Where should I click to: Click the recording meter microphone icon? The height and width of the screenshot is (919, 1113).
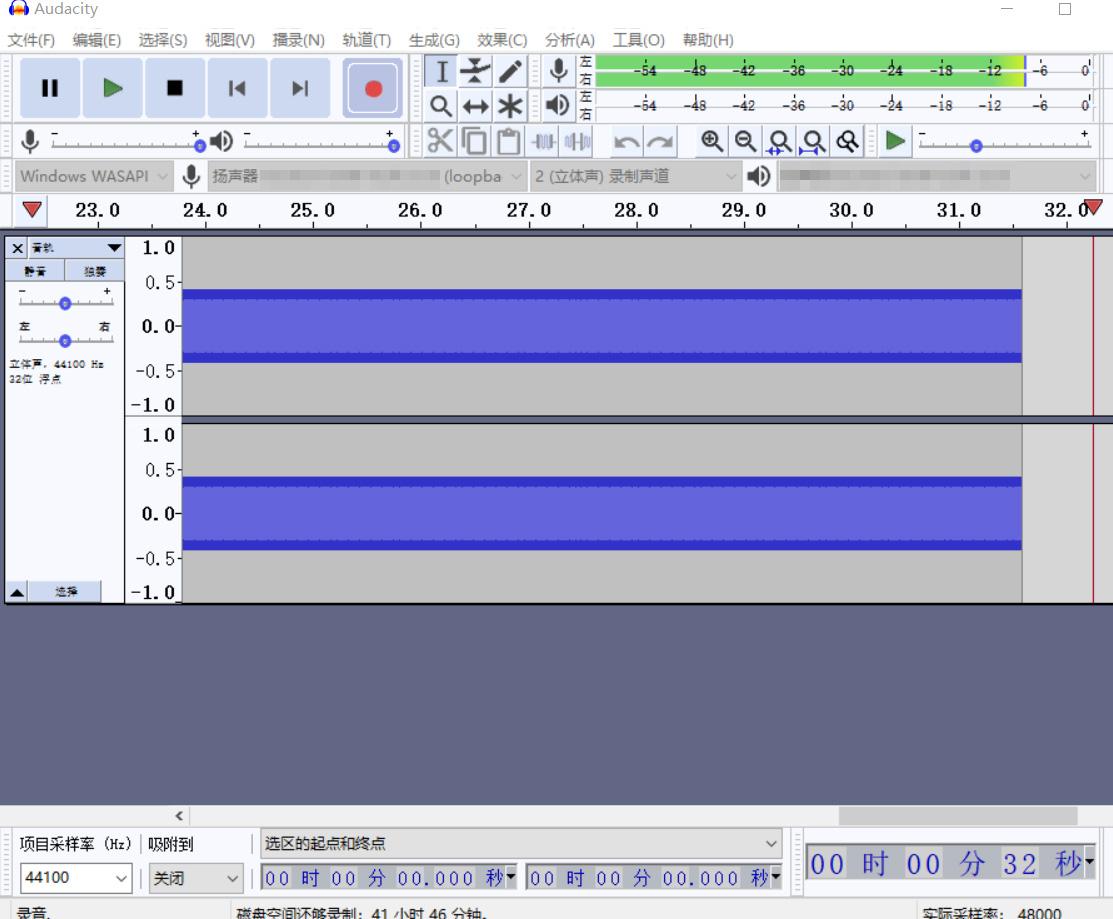(x=559, y=70)
